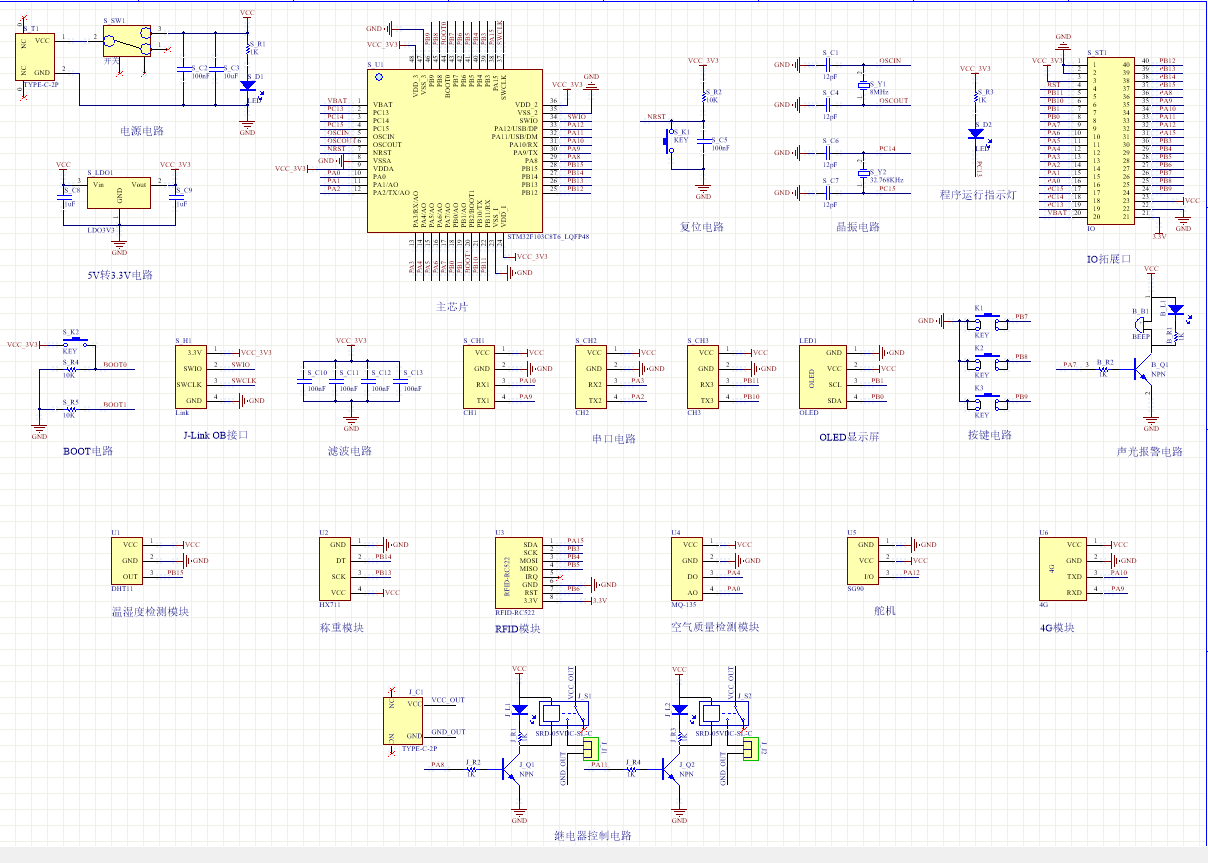Viewport: 1208px width, 863px height.
Task: Click the '5V转3.3V电路' section label
Action: coord(121,274)
